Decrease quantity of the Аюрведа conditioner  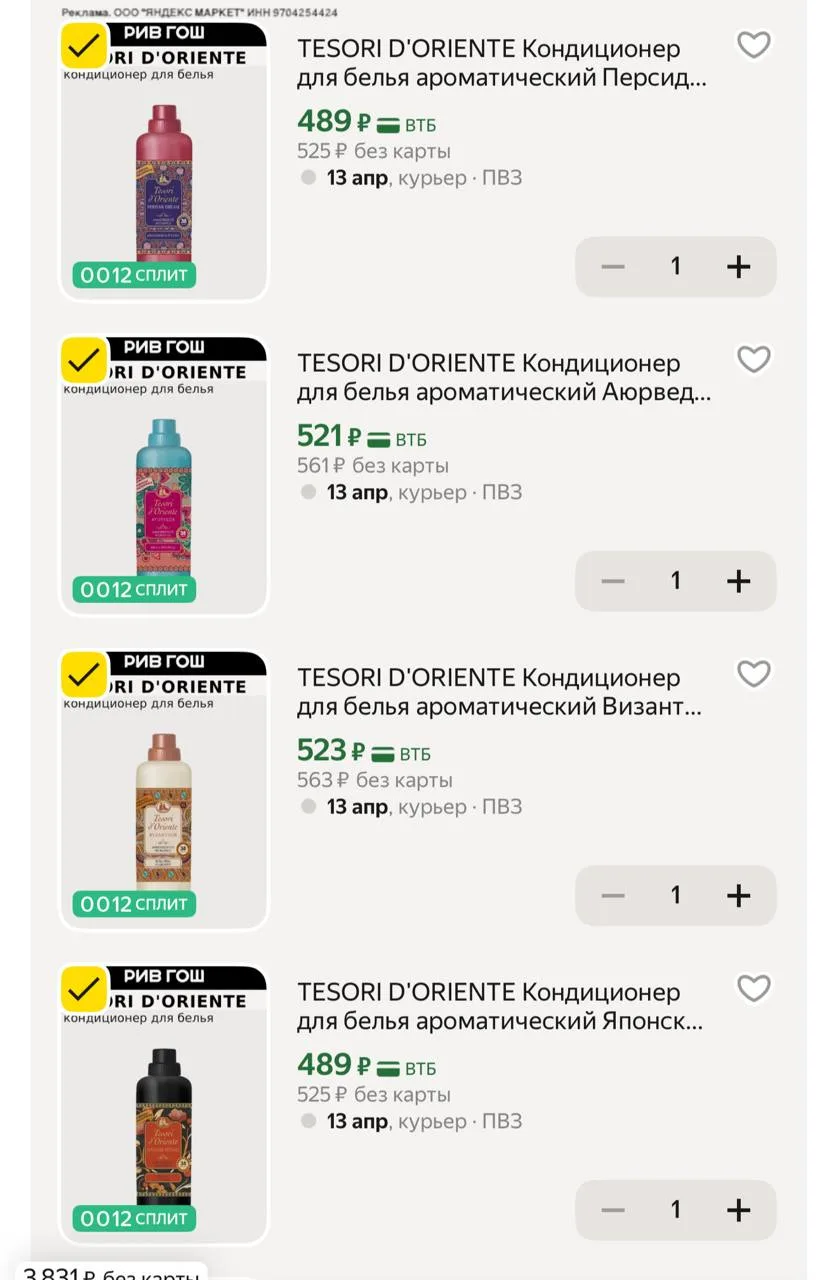pyautogui.click(x=613, y=581)
